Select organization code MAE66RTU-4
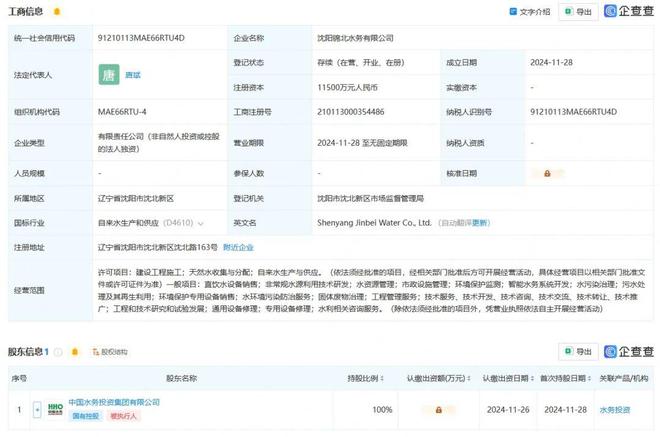The height and width of the screenshot is (437, 660). coord(122,112)
